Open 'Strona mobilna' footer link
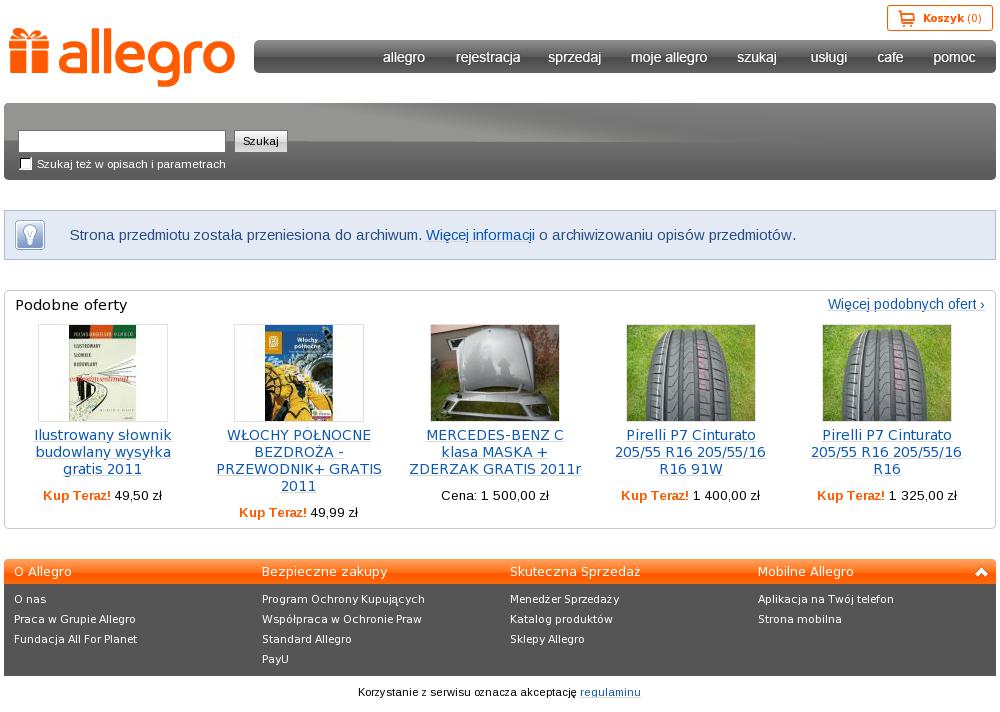 [800, 619]
